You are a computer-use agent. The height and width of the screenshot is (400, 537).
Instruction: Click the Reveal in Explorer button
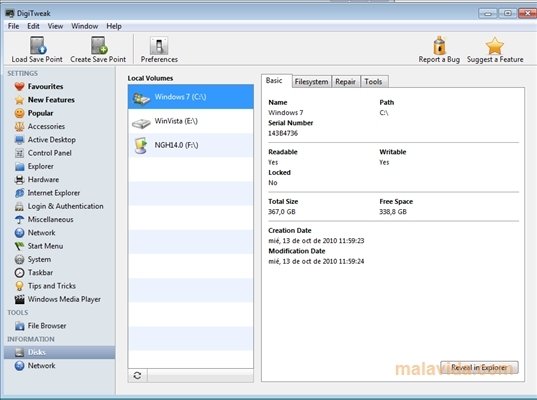479,367
